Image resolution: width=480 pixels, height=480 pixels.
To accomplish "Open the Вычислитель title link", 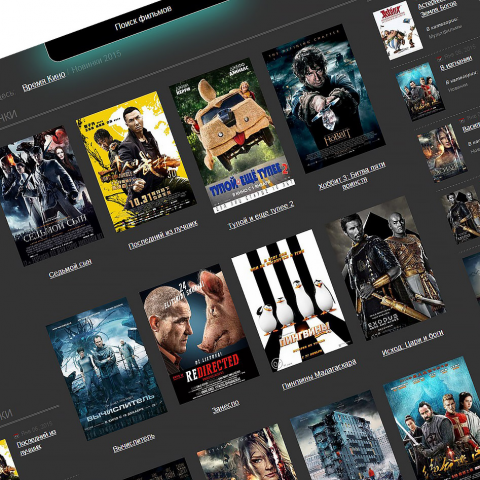I will pyautogui.click(x=134, y=443).
